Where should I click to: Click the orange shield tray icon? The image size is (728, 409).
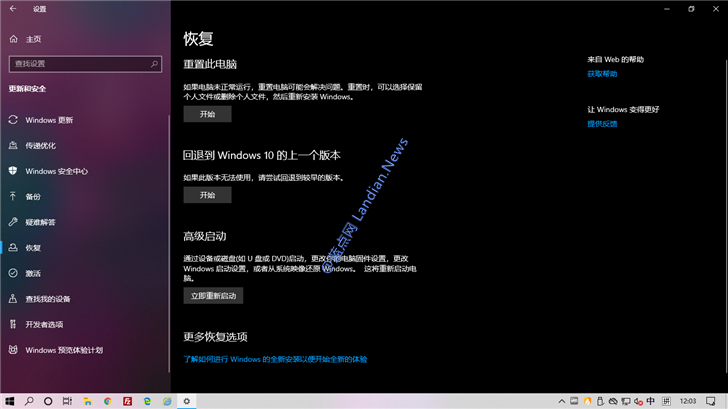click(587, 401)
